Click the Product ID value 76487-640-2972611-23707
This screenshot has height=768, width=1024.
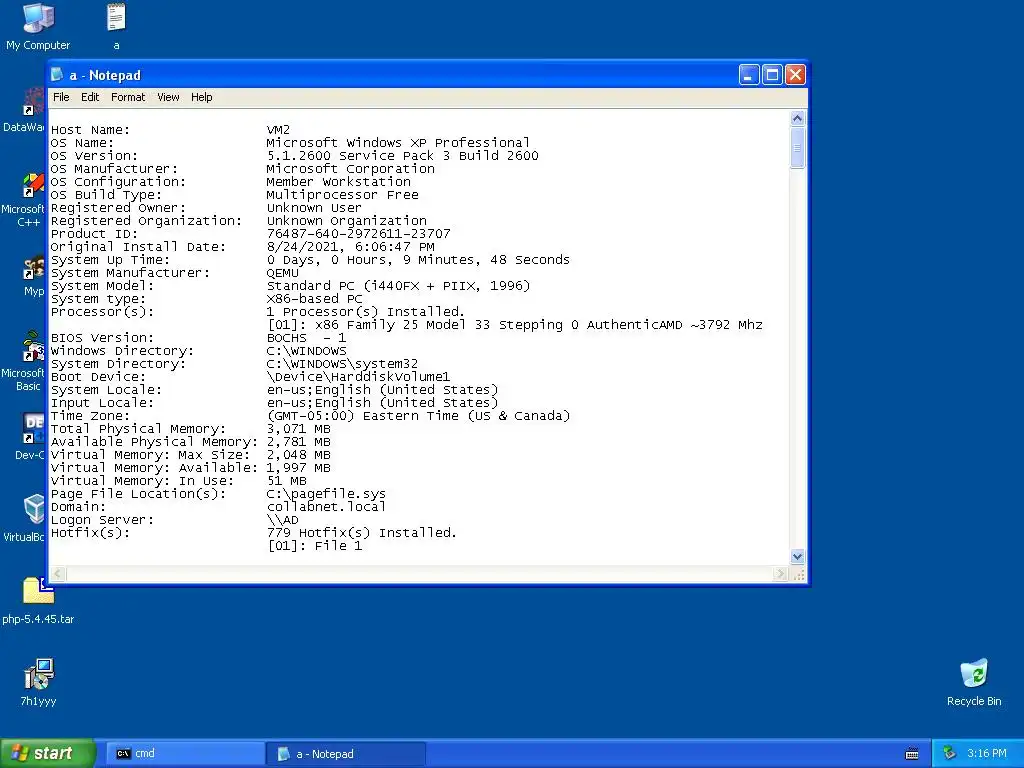(x=358, y=234)
